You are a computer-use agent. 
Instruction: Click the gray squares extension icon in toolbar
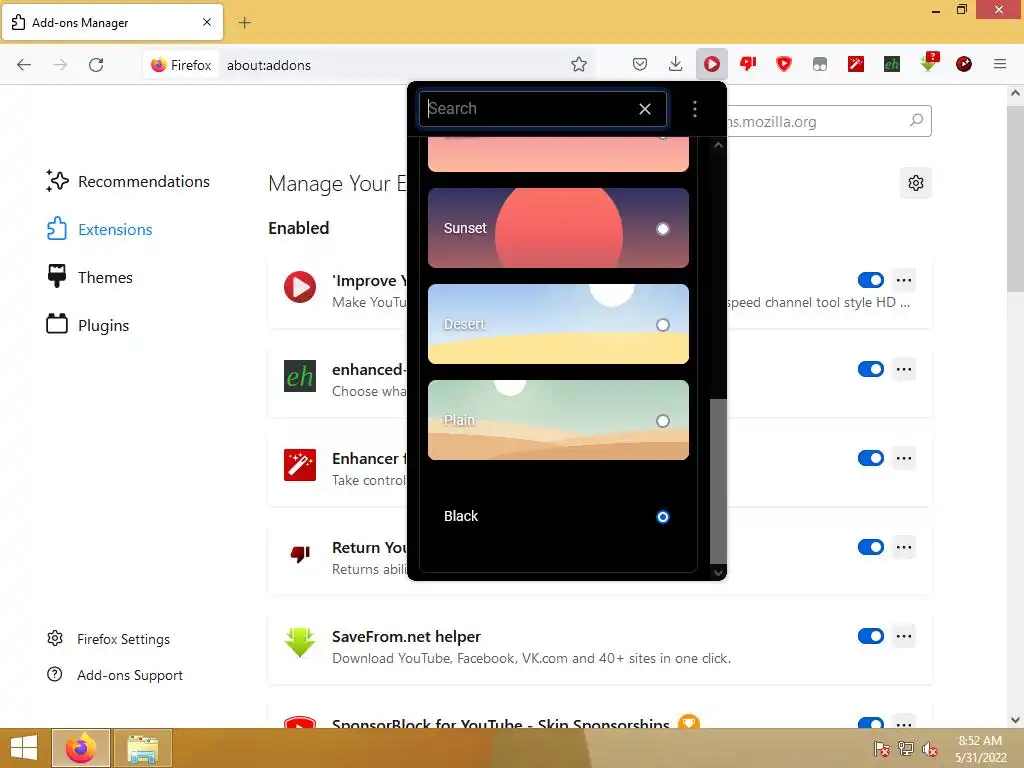click(x=820, y=64)
